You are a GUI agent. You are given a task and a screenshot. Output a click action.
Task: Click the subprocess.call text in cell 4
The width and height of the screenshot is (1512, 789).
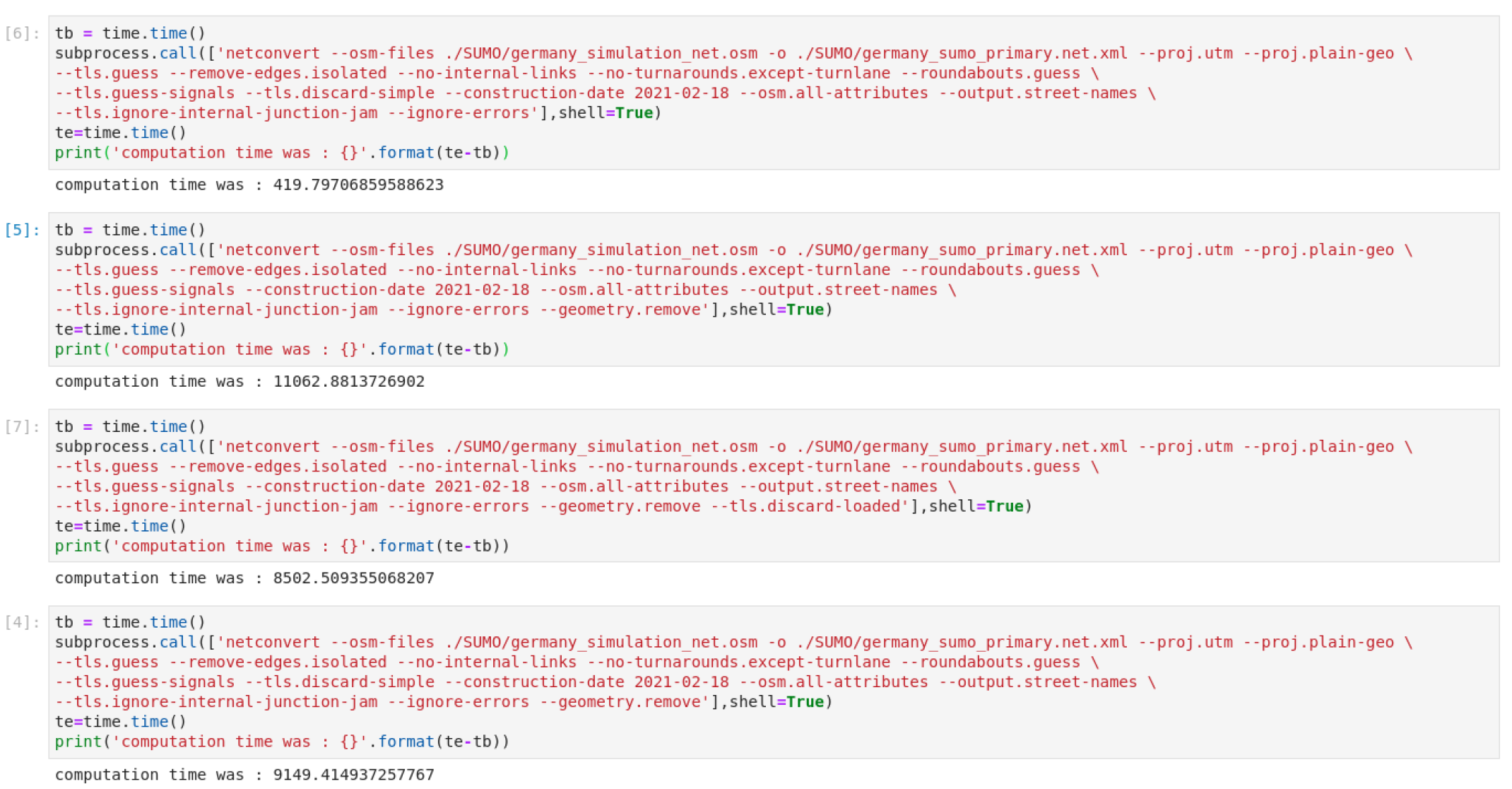click(x=125, y=642)
